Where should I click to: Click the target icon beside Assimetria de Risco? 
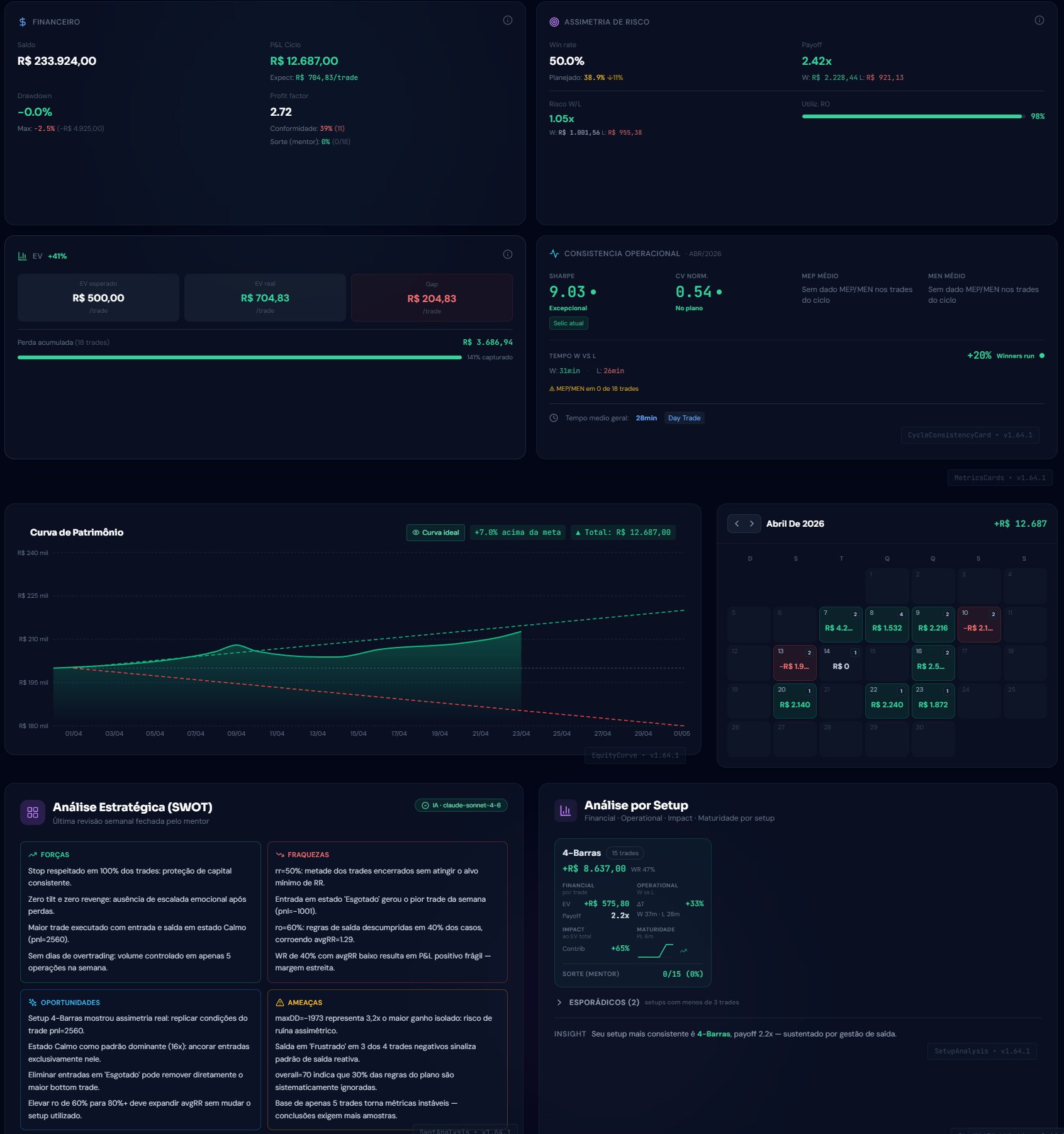[x=554, y=22]
